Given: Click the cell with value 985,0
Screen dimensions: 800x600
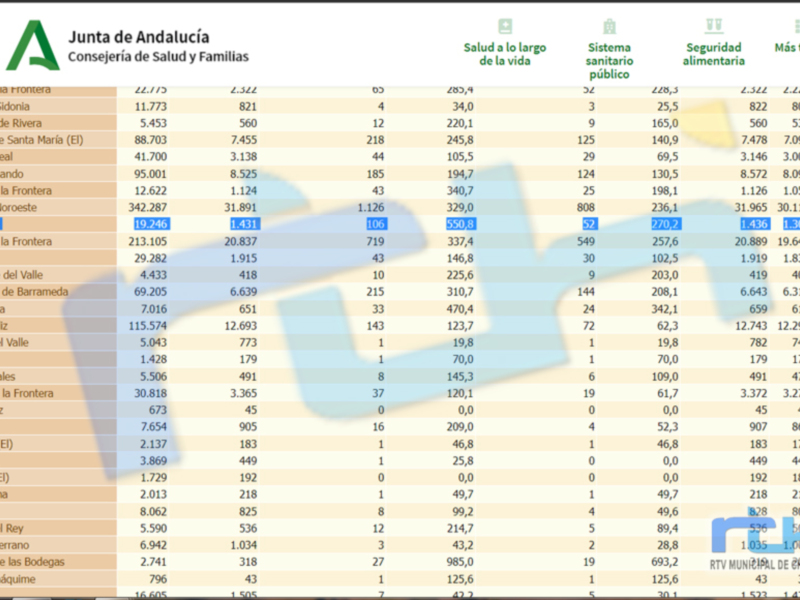Looking at the screenshot, I should click(x=460, y=562).
